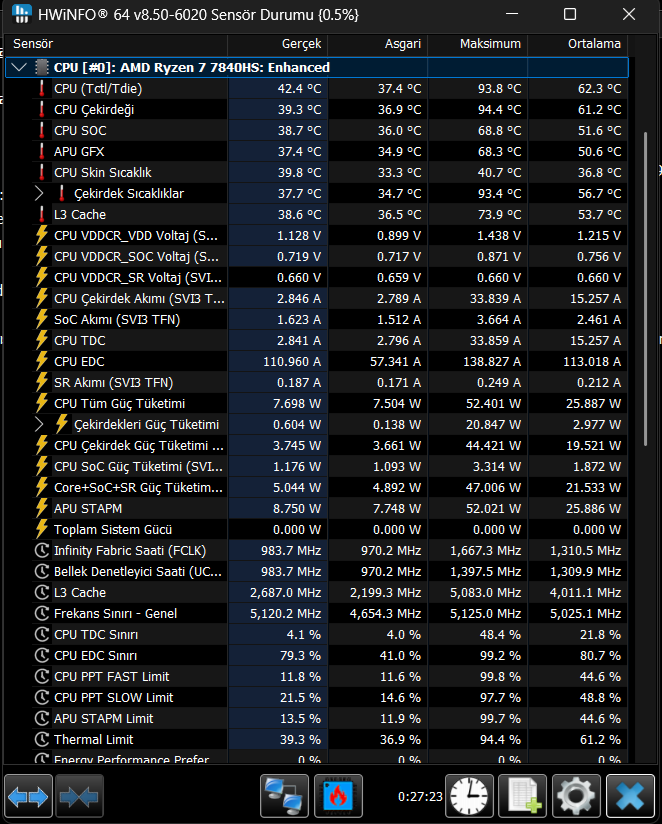Click the lightning icon beside CPU EDC
The height and width of the screenshot is (824, 662).
pyautogui.click(x=42, y=362)
